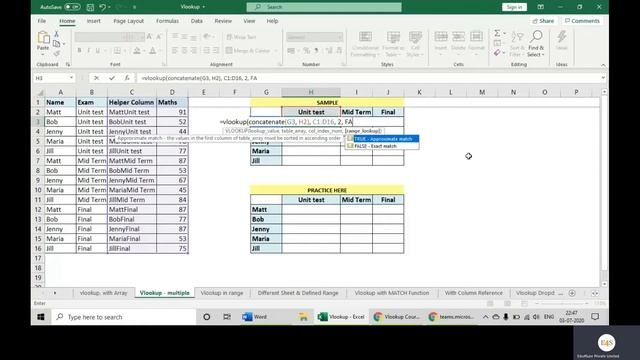Click the Ideas lightning icon
The height and width of the screenshot is (360, 640).
562,38
